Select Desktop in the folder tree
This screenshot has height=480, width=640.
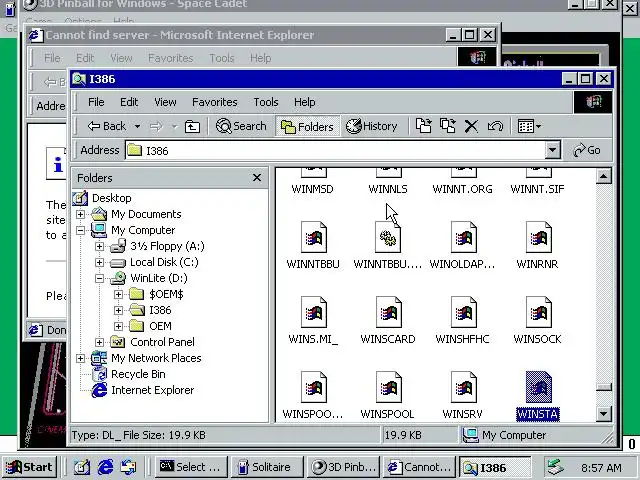tap(111, 198)
